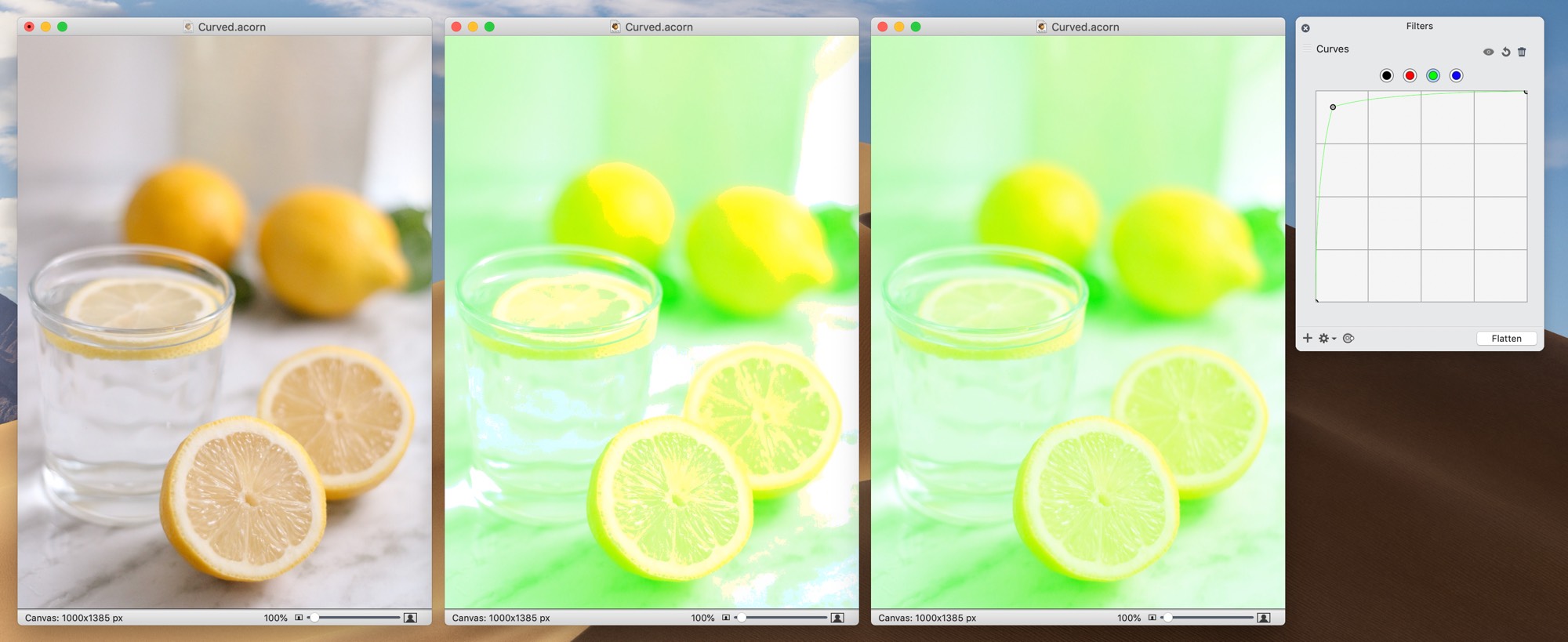Click middle green-tinted canvas with blown highlights
1568x642 pixels.
coord(652,322)
